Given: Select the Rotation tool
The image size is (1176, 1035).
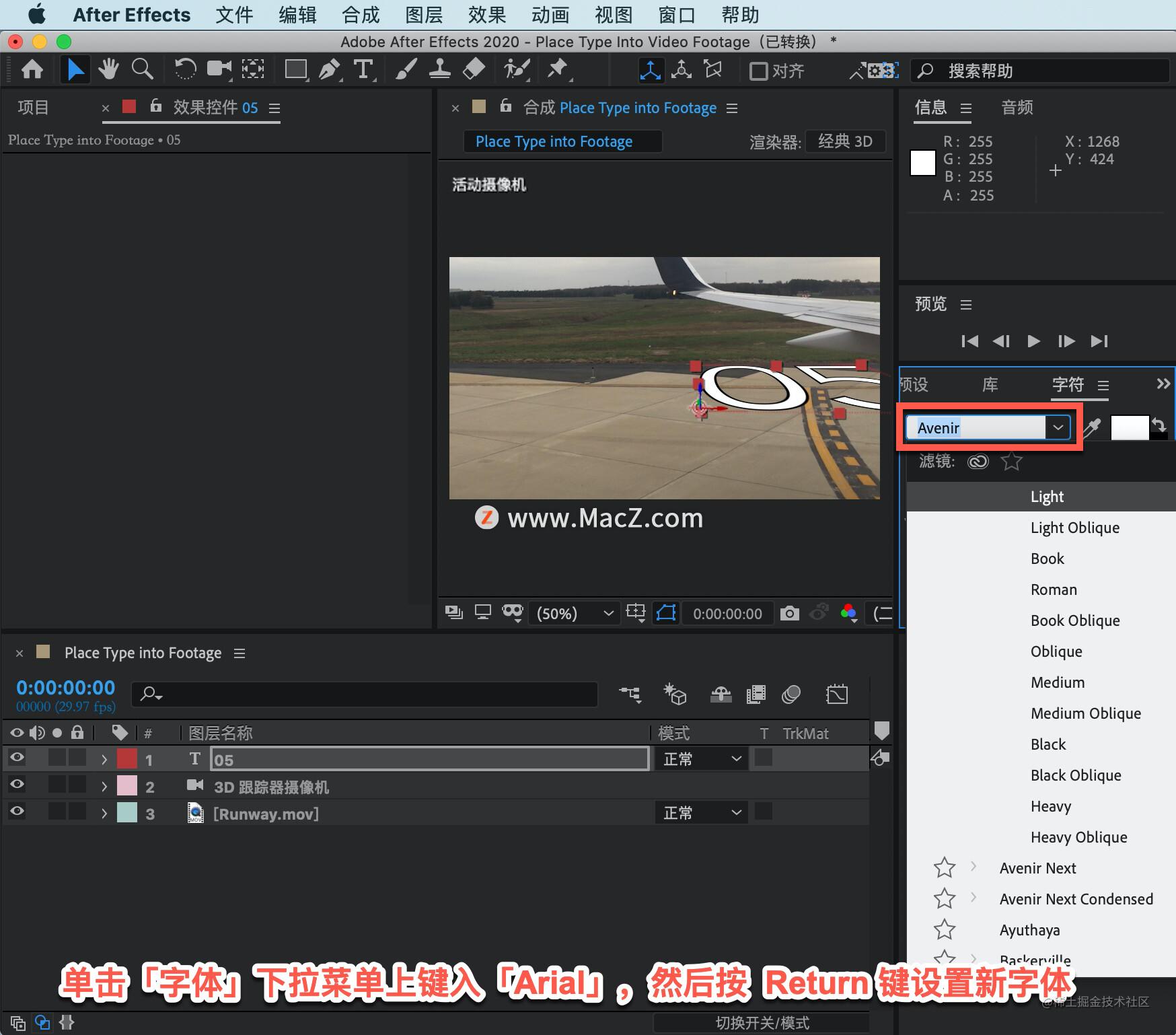Looking at the screenshot, I should tap(185, 70).
